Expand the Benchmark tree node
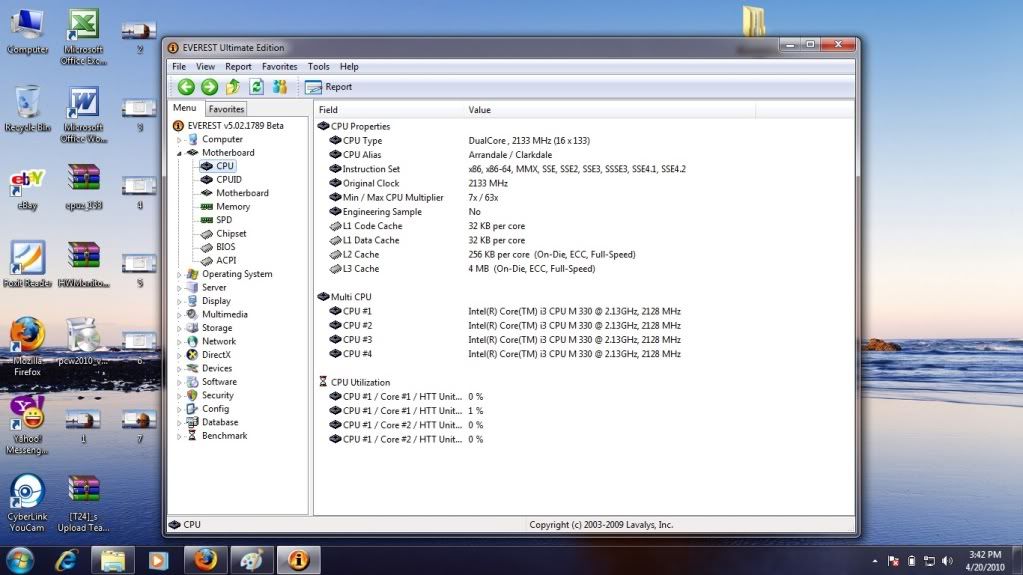This screenshot has height=575, width=1023. [x=179, y=436]
